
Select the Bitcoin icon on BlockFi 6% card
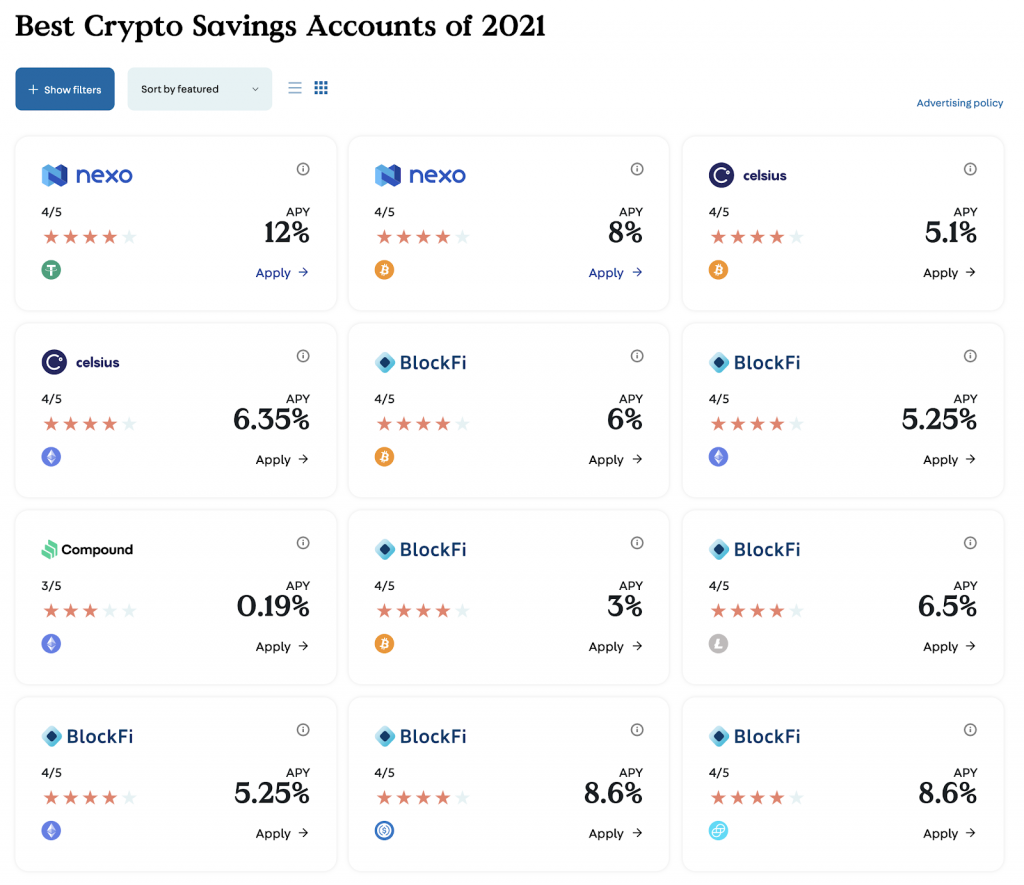click(x=384, y=457)
